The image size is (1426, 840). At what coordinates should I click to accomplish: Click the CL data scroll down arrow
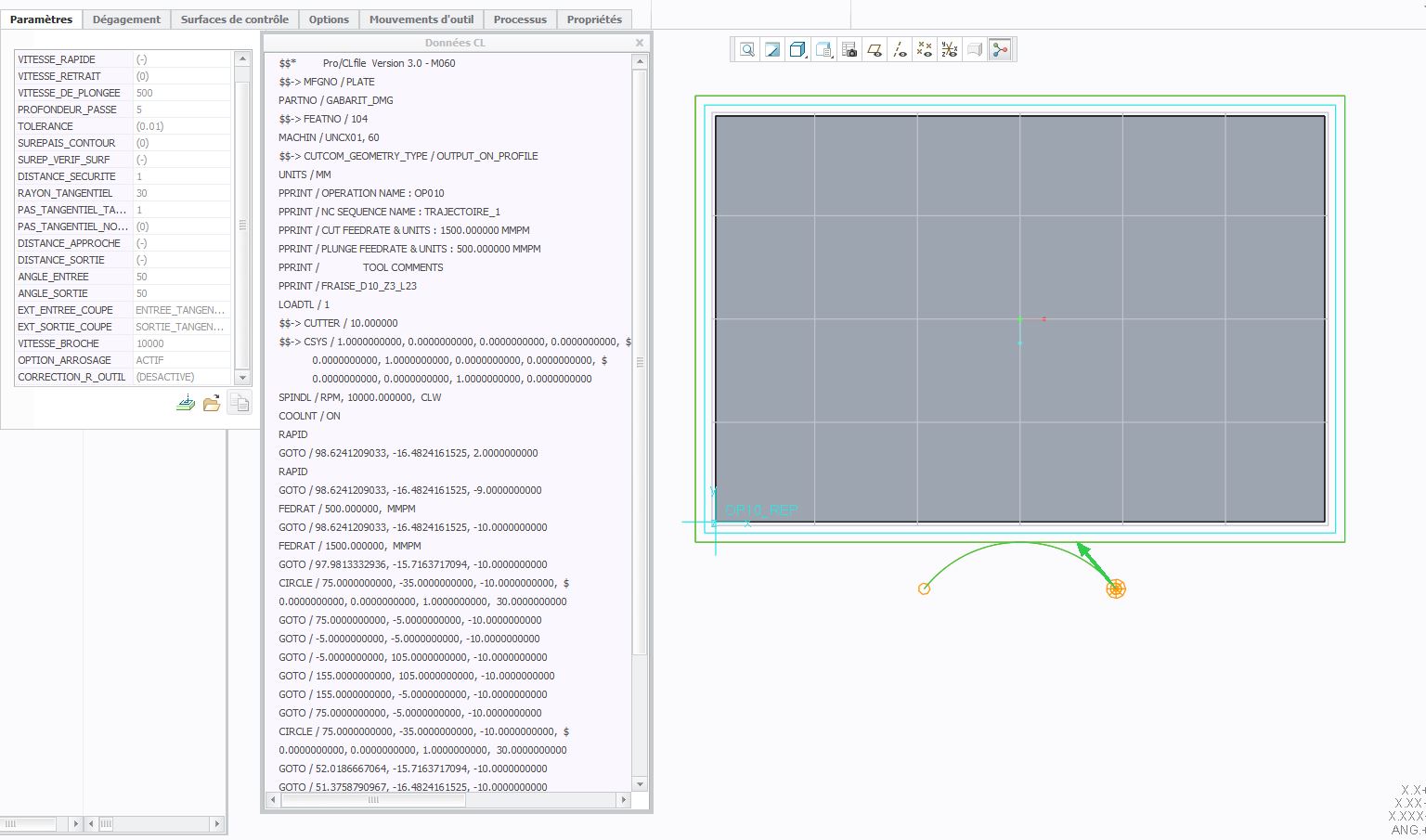pyautogui.click(x=639, y=784)
